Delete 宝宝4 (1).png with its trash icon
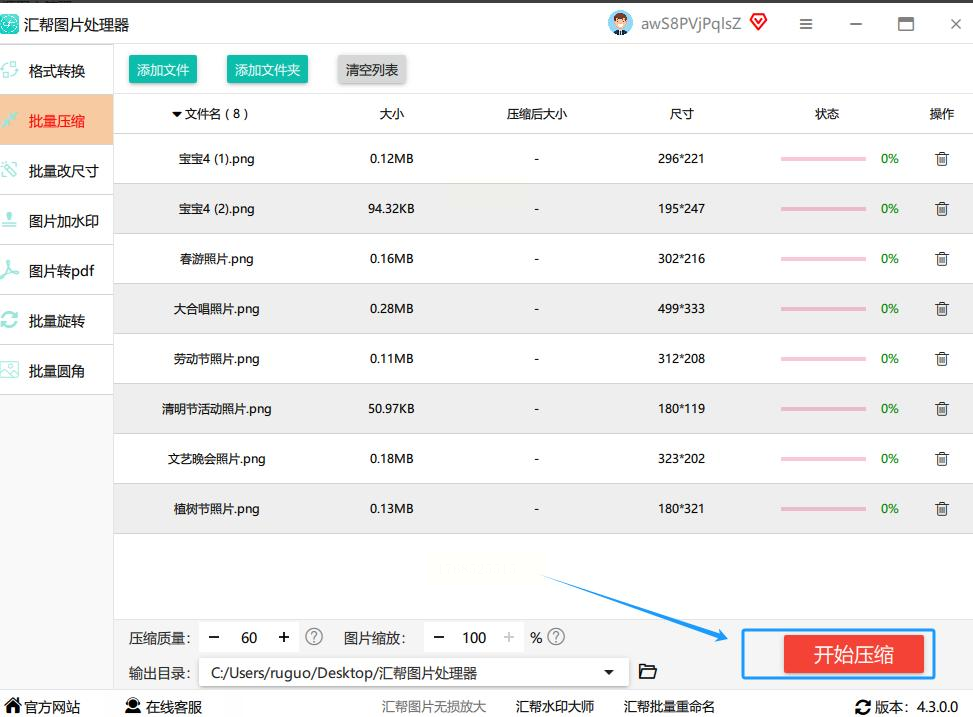The height and width of the screenshot is (717, 973). coord(941,159)
